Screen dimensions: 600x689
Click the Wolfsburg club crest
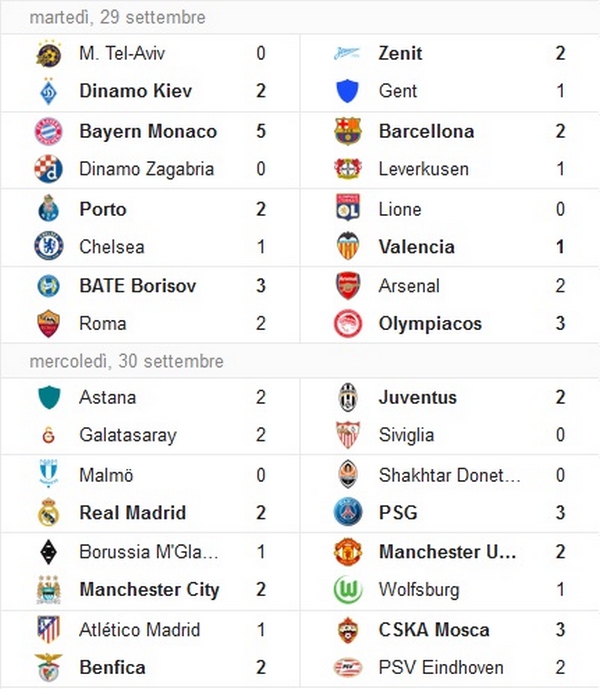[x=348, y=589]
